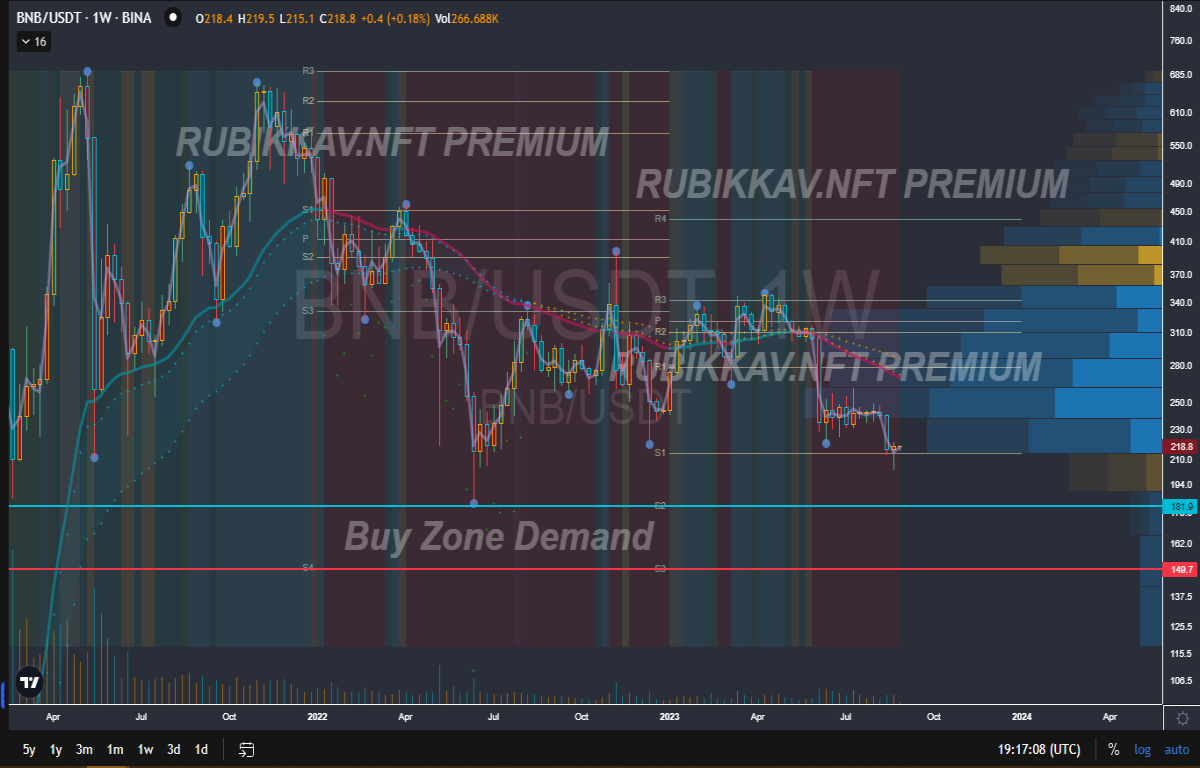Screen dimensions: 1200x768
Task: Click the 2023 label on time axis
Action: pos(669,717)
